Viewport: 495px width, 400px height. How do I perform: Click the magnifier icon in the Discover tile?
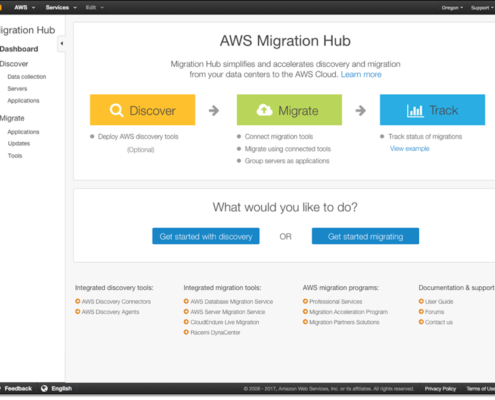click(x=117, y=110)
